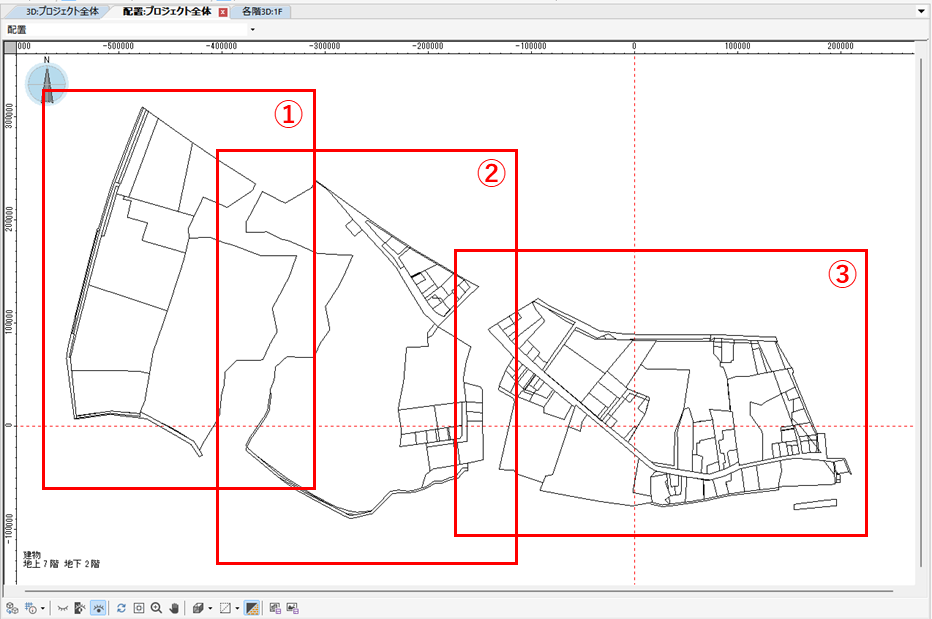Click the refresh view icon in bottom toolbar

[x=121, y=608]
